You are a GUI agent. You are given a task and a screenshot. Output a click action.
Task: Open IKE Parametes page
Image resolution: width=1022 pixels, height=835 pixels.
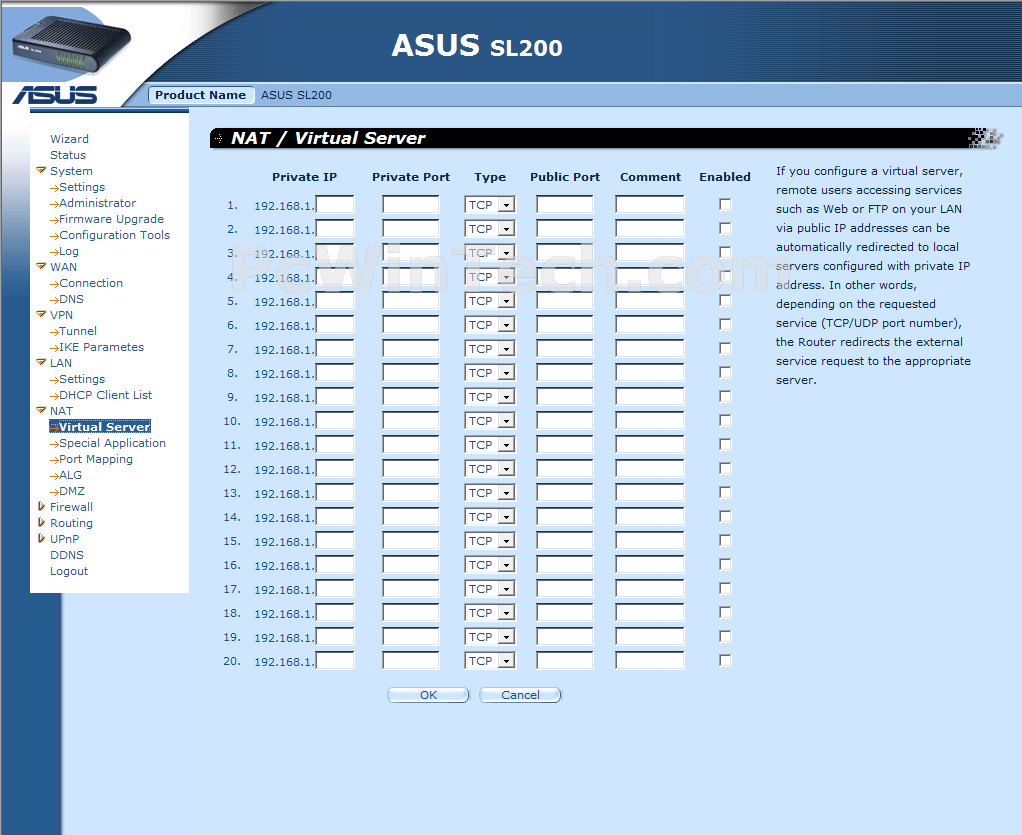(x=101, y=347)
